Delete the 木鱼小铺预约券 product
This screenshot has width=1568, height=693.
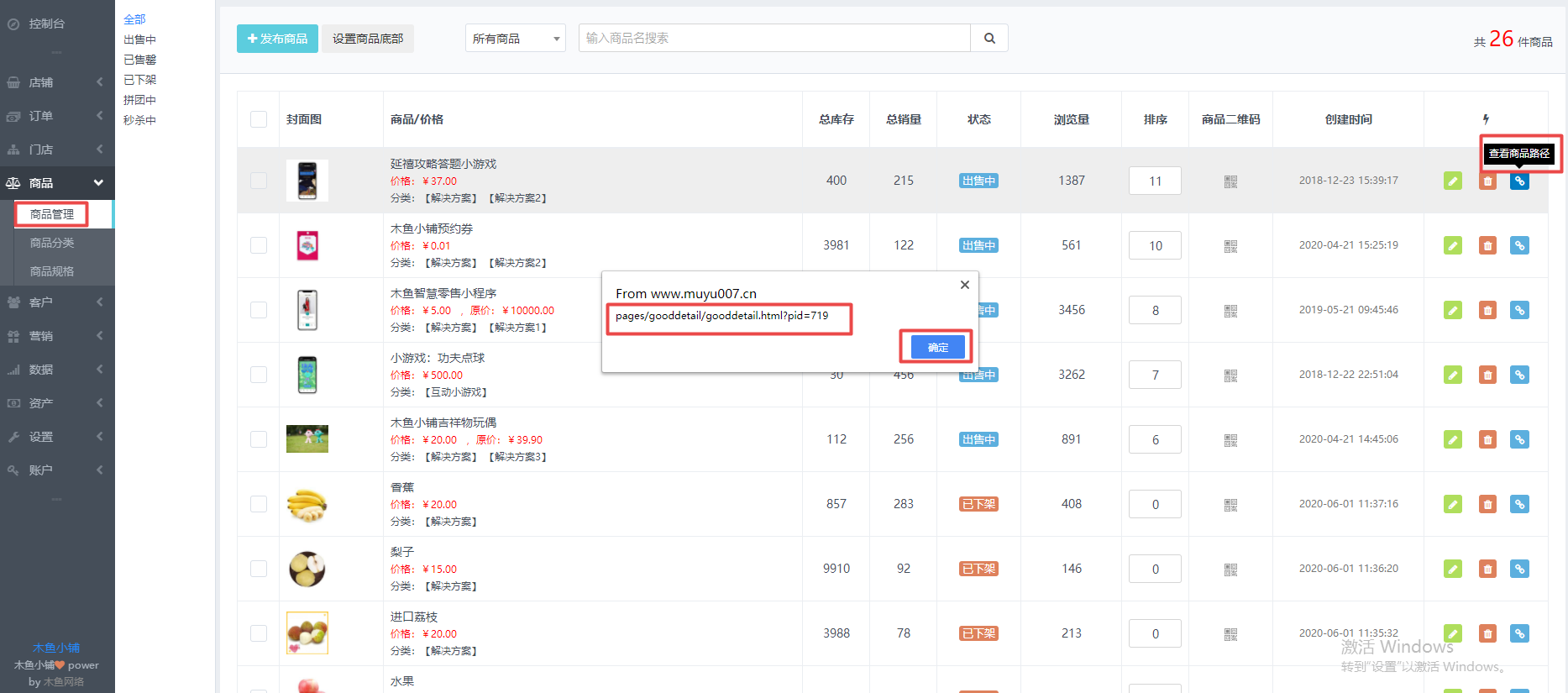click(1487, 245)
